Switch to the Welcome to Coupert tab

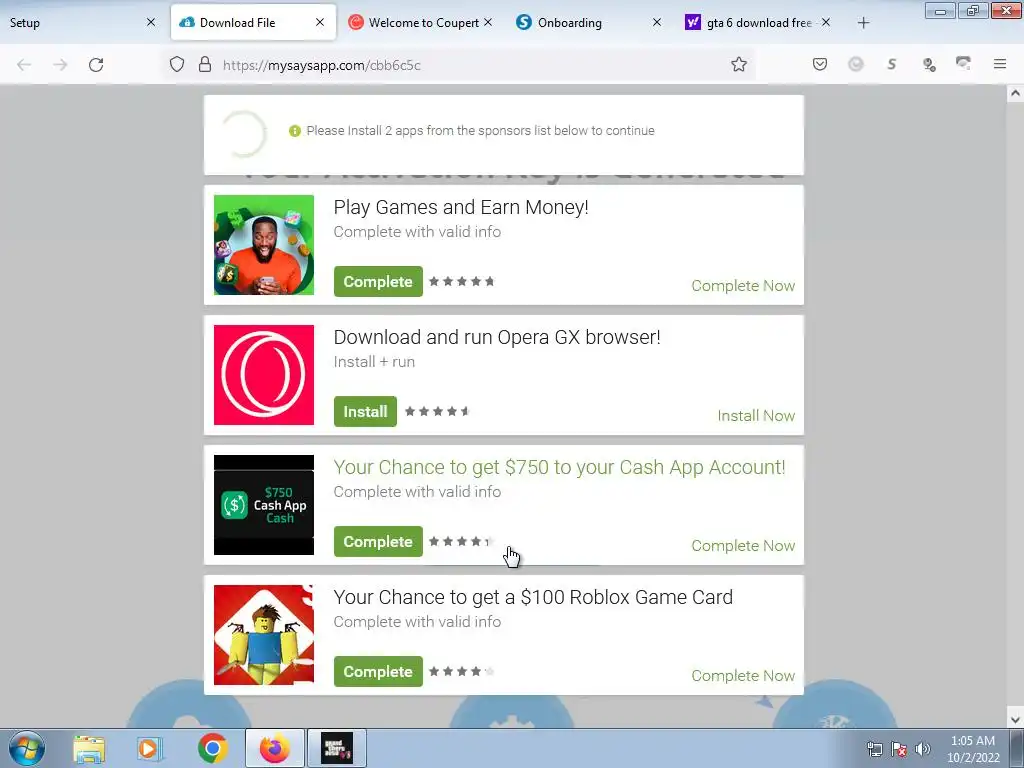pos(421,23)
